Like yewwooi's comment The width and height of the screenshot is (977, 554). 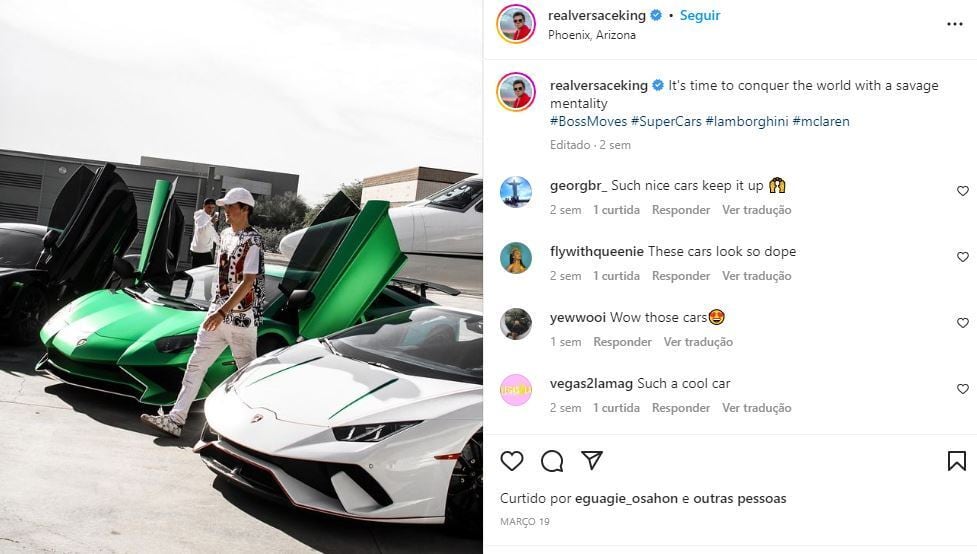point(962,323)
